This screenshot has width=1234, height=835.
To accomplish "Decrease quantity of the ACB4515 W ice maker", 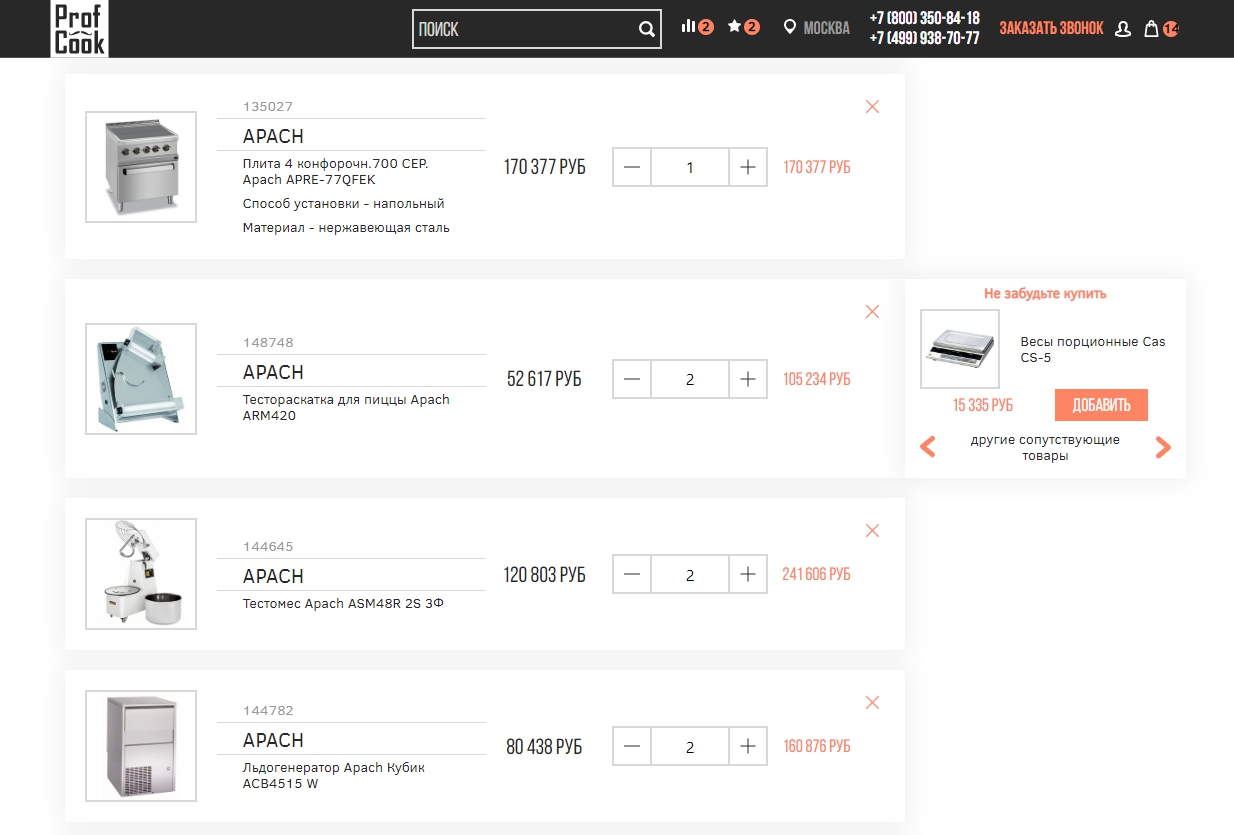I will (x=632, y=746).
